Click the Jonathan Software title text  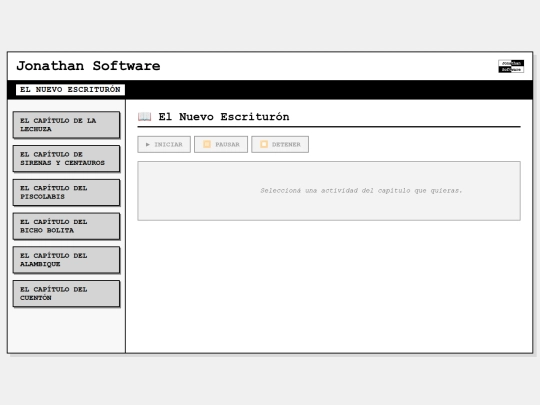pyautogui.click(x=88, y=66)
